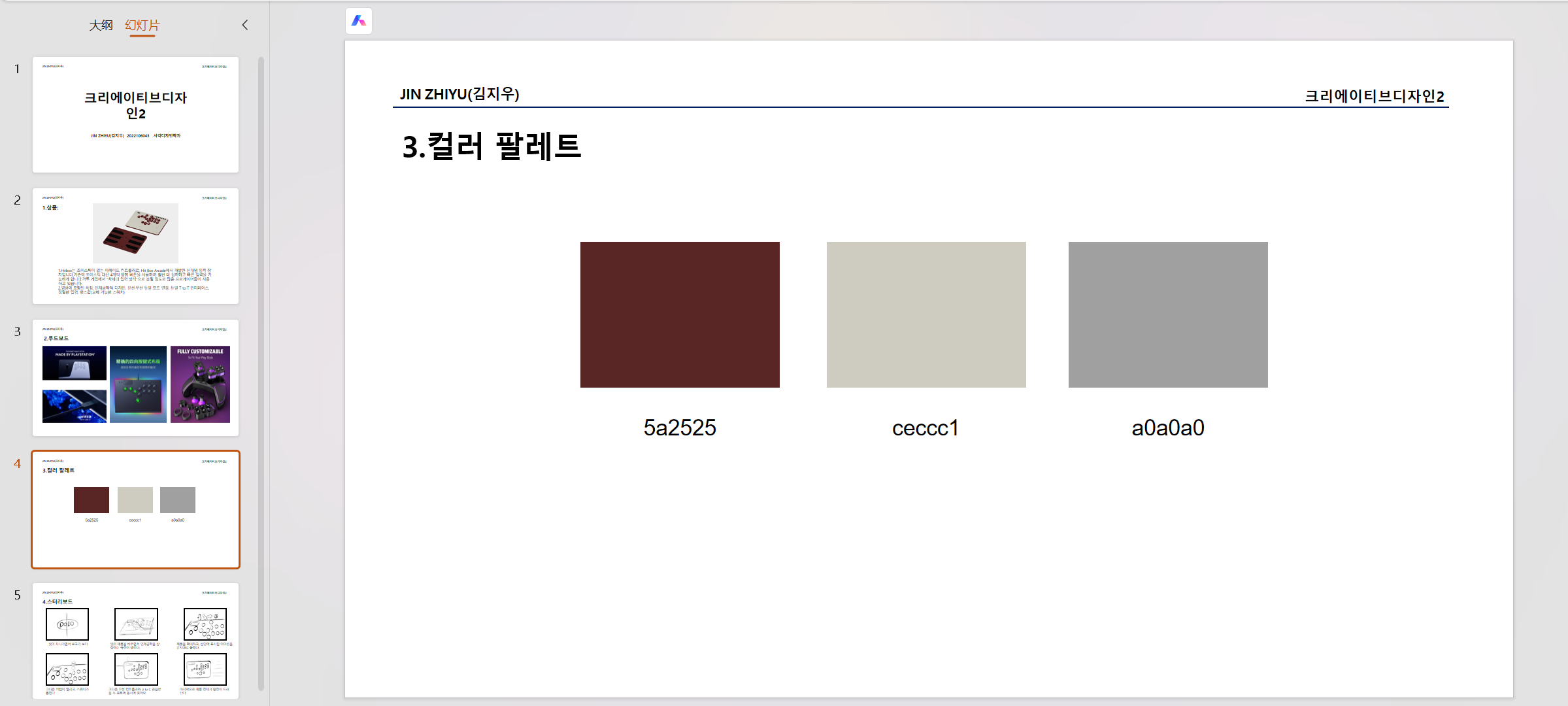Open slide 5 storyboard thumbnail
1568x706 pixels.
tap(135, 641)
